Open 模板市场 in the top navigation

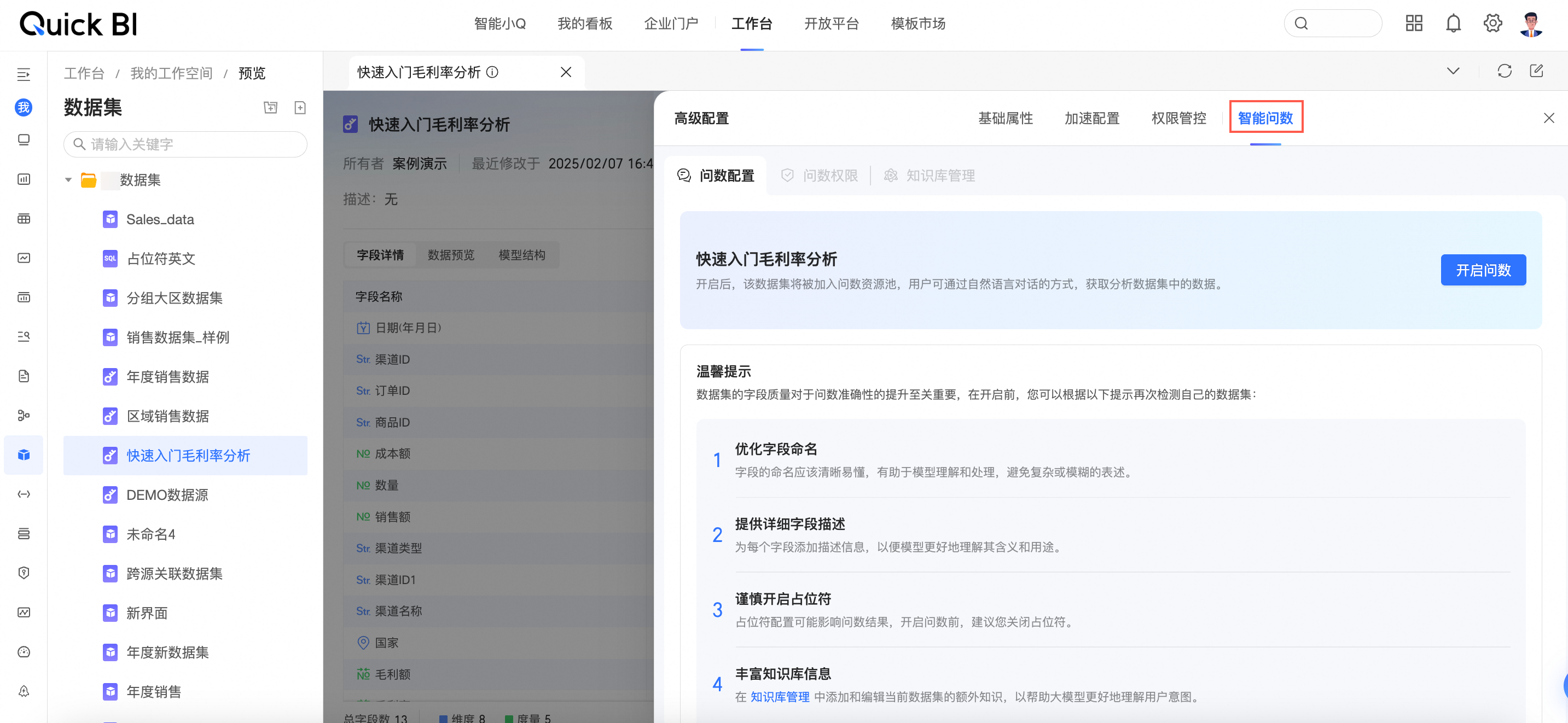(918, 24)
